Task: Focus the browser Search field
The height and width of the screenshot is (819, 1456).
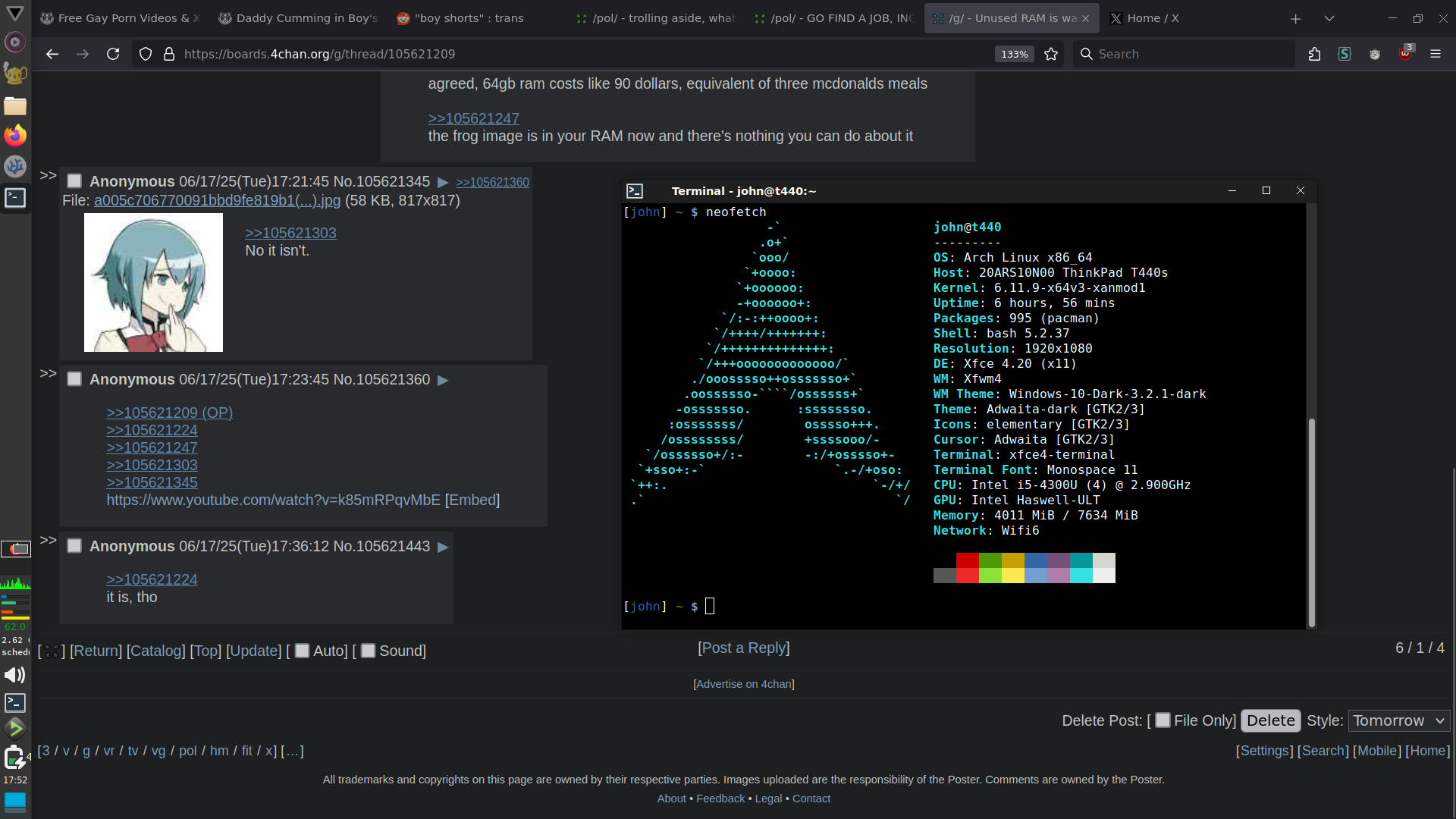Action: [1183, 54]
